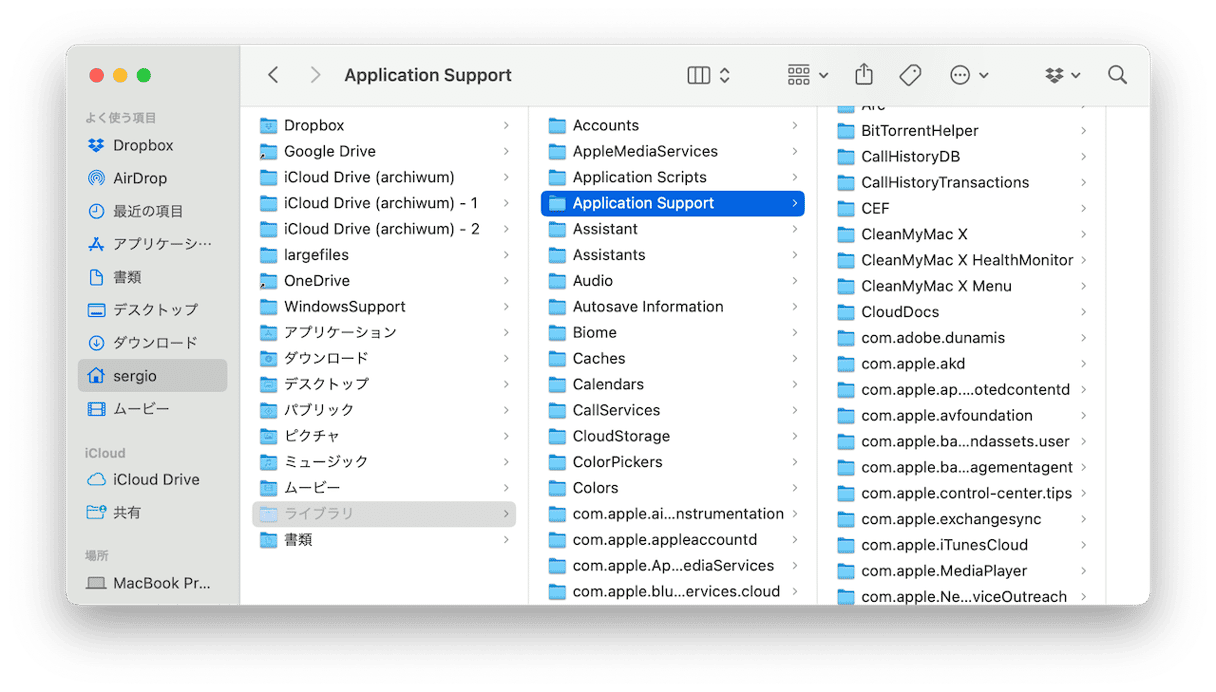Select the com.apple.exchangesync folder
The width and height of the screenshot is (1216, 692).
tap(962, 519)
